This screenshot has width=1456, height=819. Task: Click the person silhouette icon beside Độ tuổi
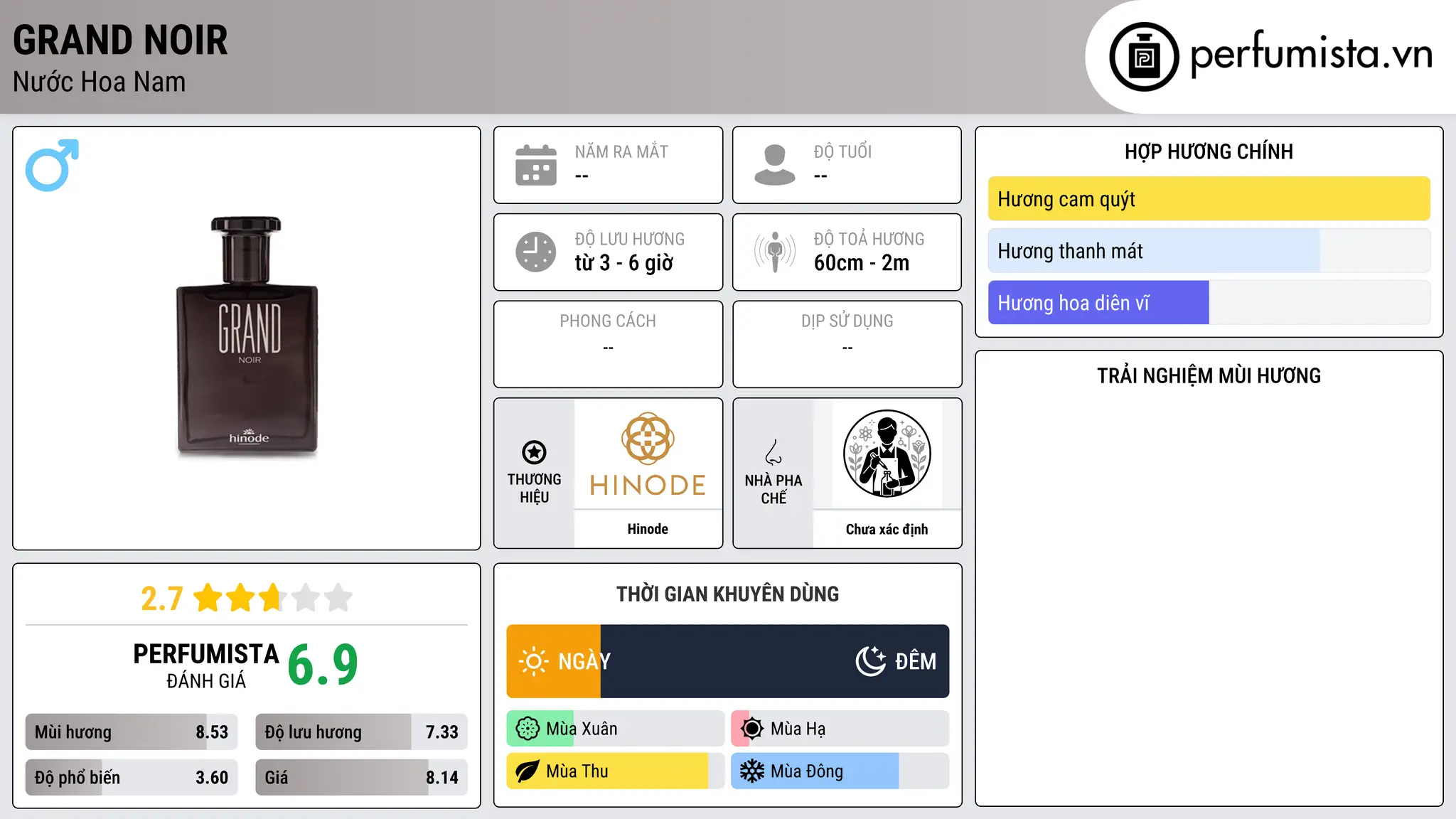click(775, 165)
